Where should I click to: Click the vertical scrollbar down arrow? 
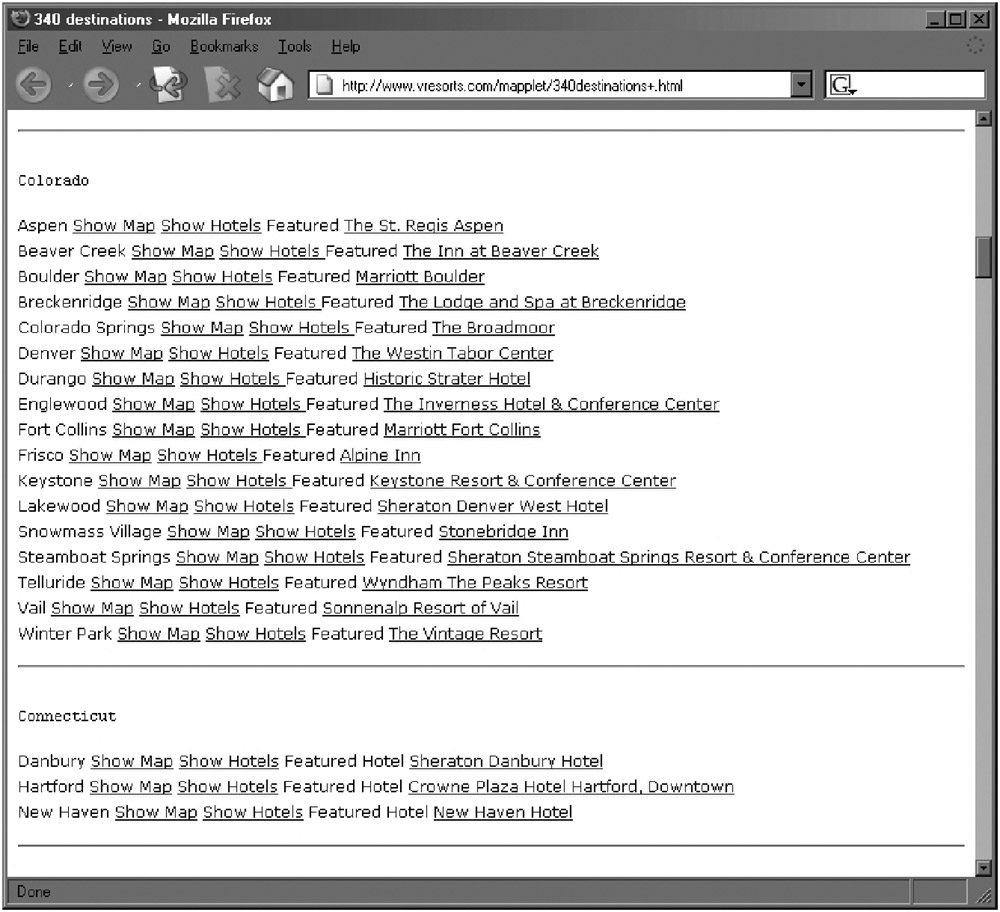(x=983, y=867)
